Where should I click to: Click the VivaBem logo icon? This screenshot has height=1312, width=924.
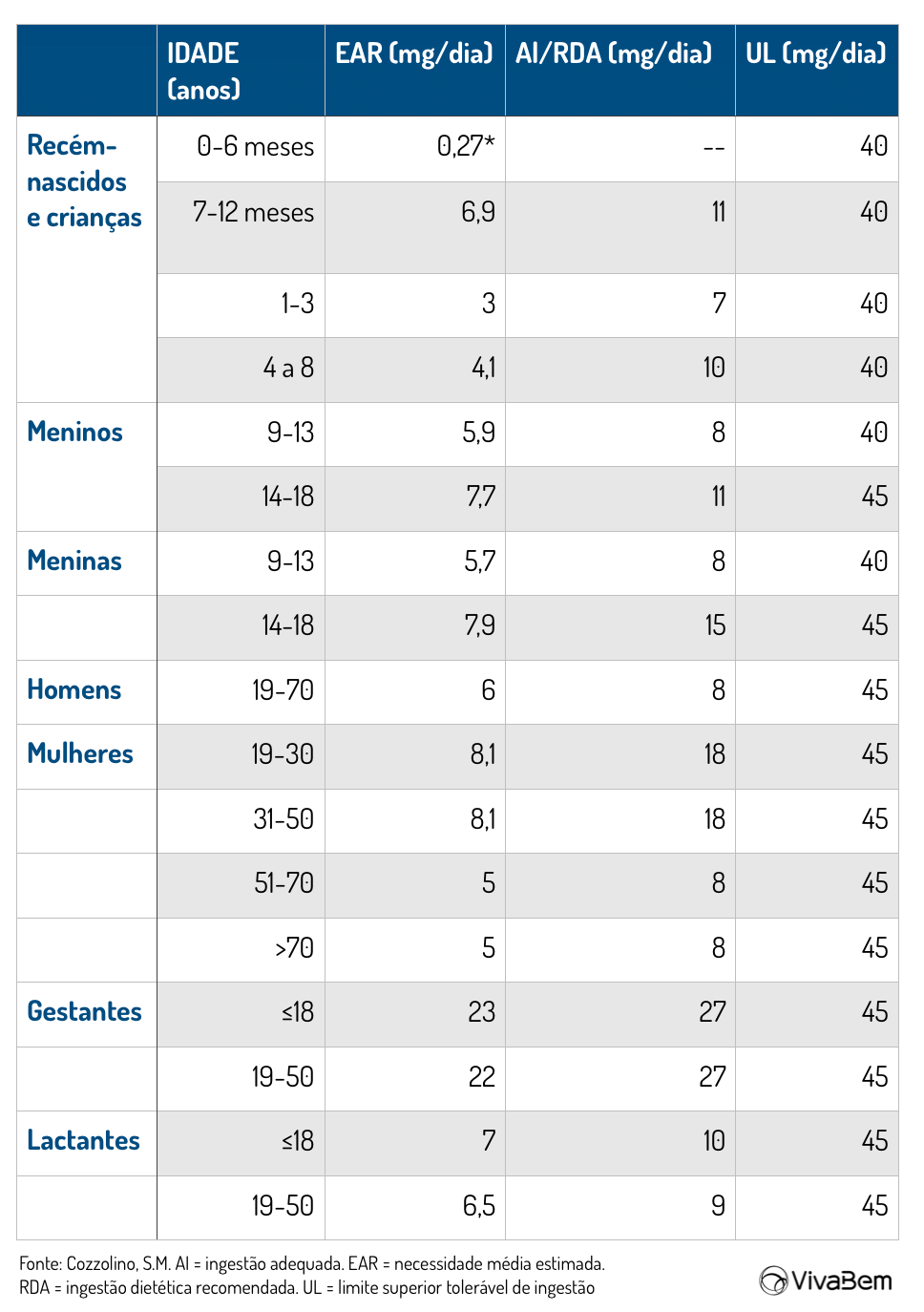pos(773,1280)
